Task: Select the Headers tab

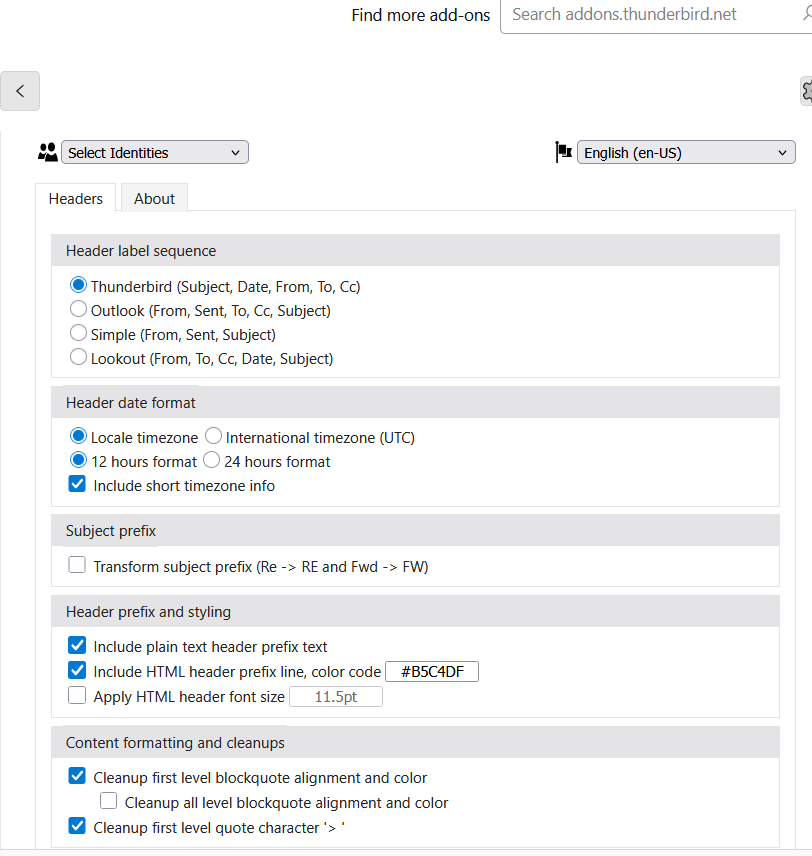Action: coord(76,198)
